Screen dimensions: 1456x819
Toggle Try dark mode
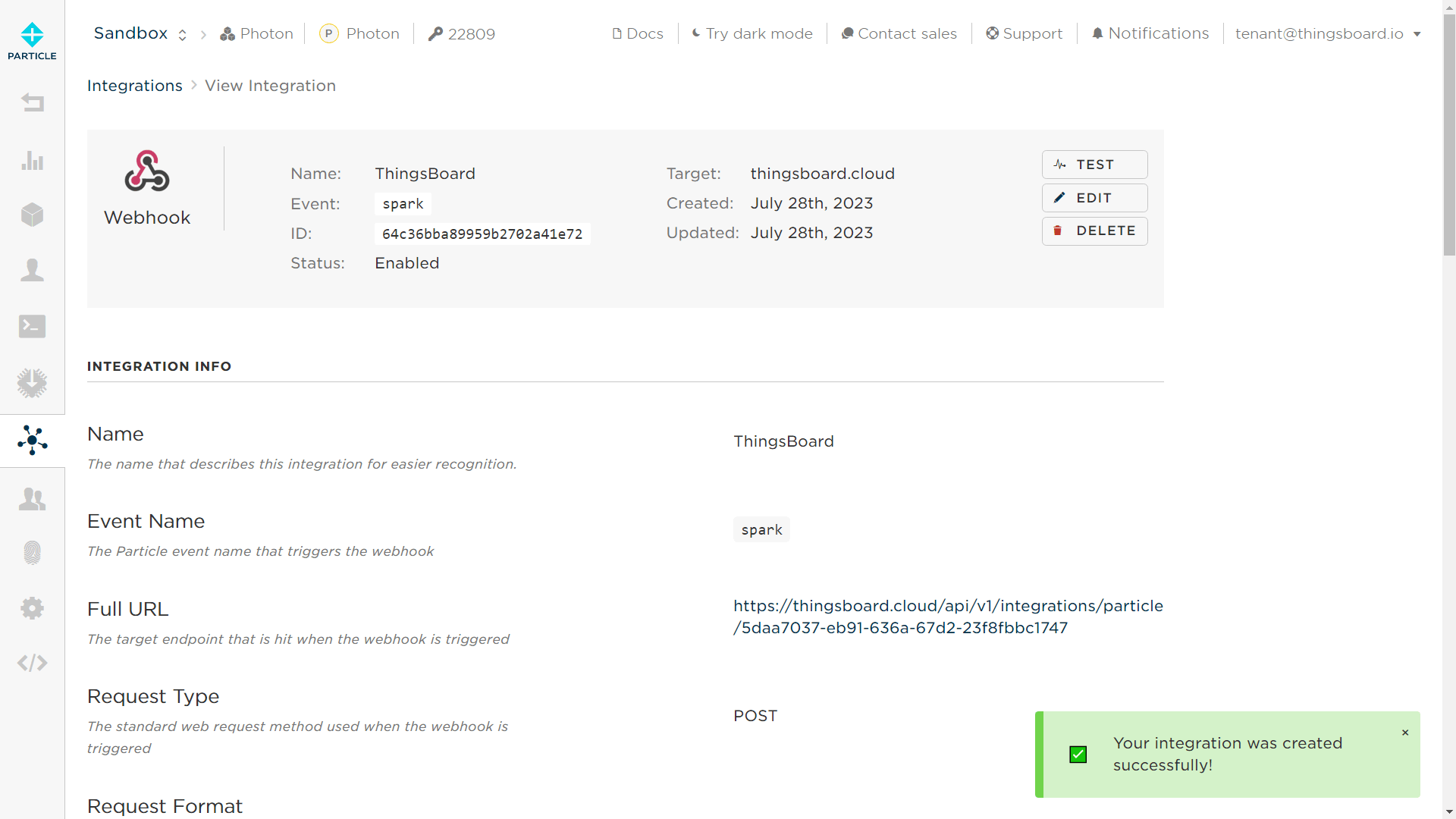[752, 33]
